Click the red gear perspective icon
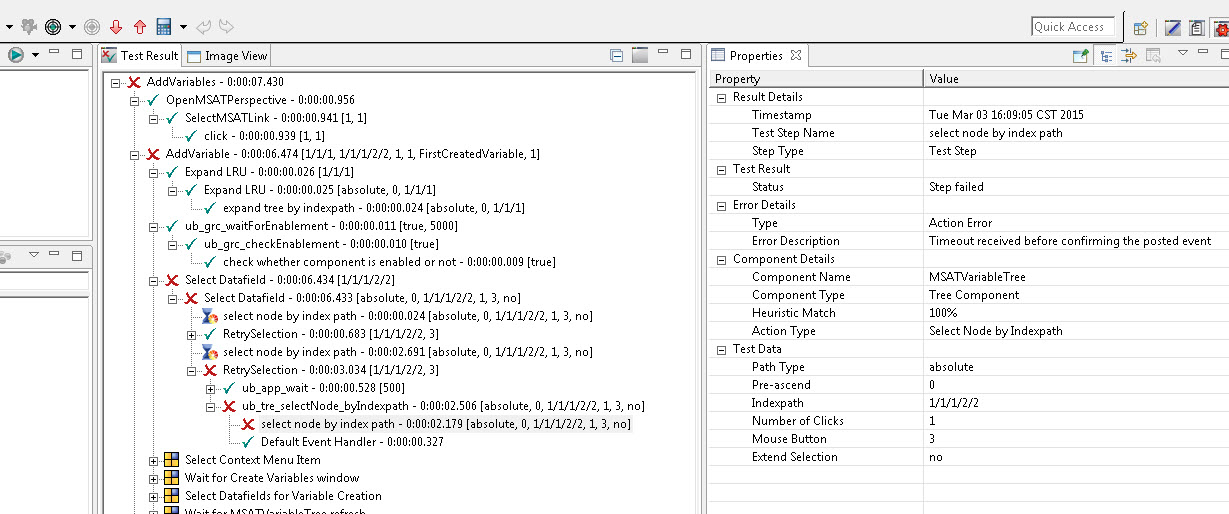 tap(1222, 28)
